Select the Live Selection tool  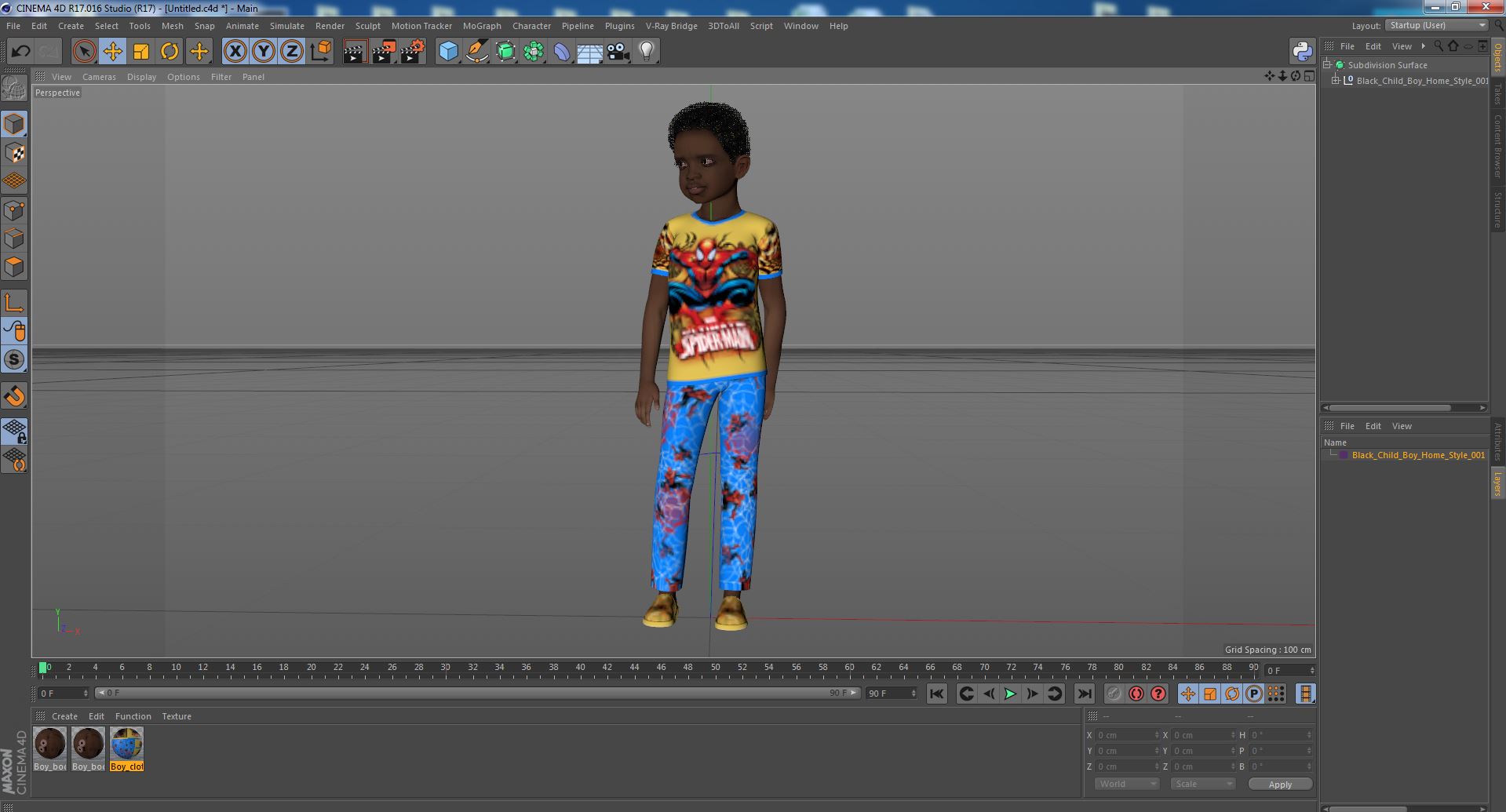(x=84, y=52)
